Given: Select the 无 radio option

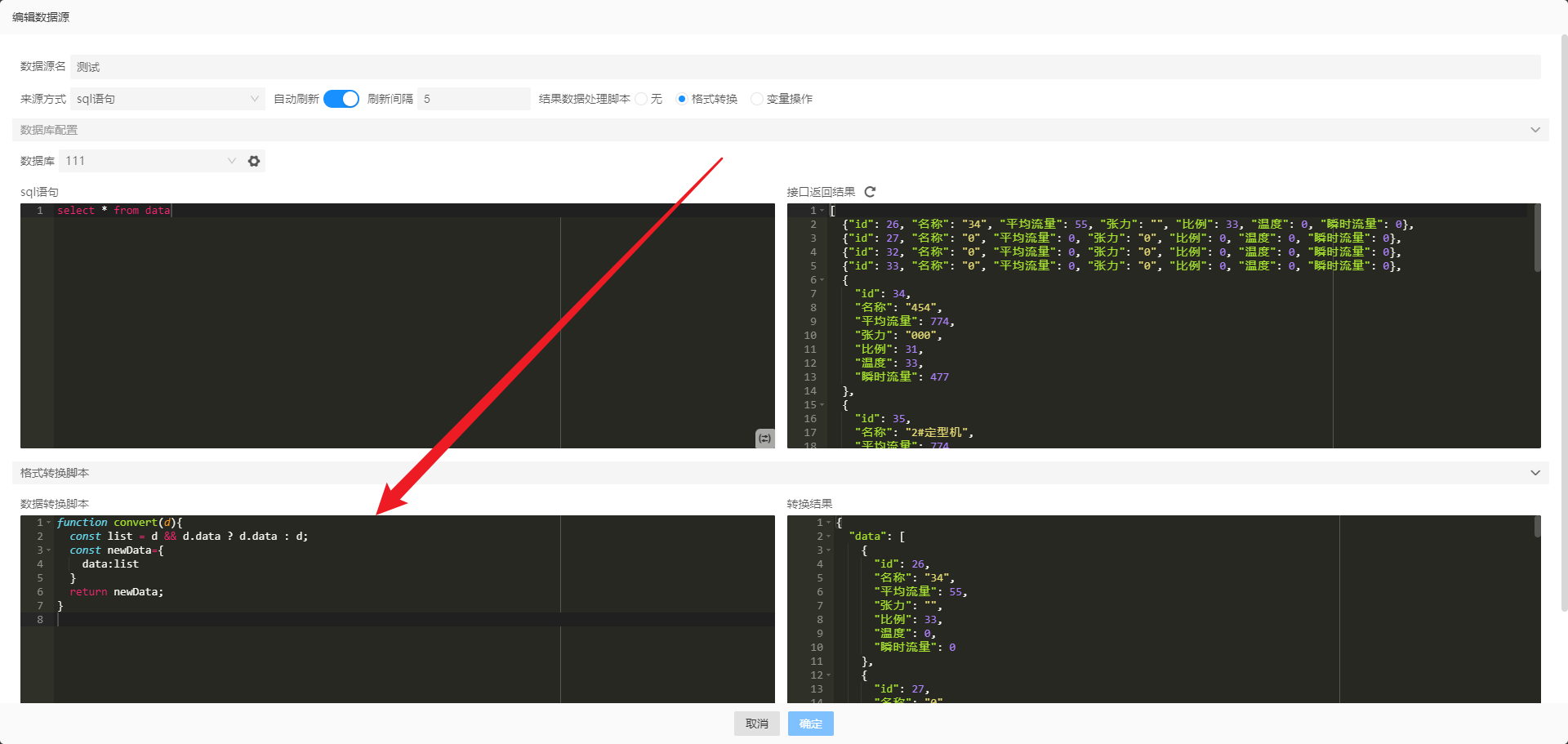Looking at the screenshot, I should [x=642, y=99].
